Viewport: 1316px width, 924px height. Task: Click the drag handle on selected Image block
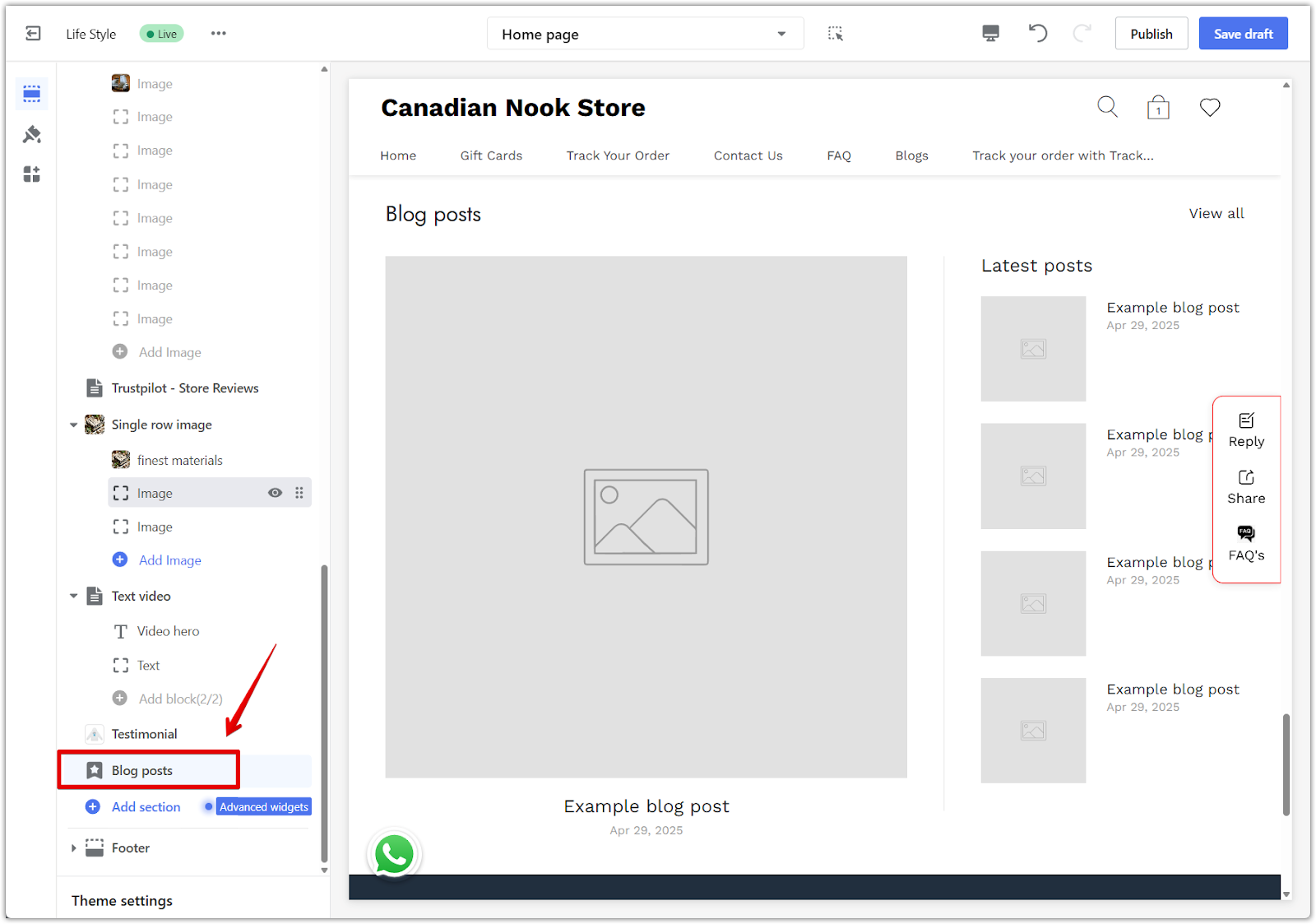point(299,493)
